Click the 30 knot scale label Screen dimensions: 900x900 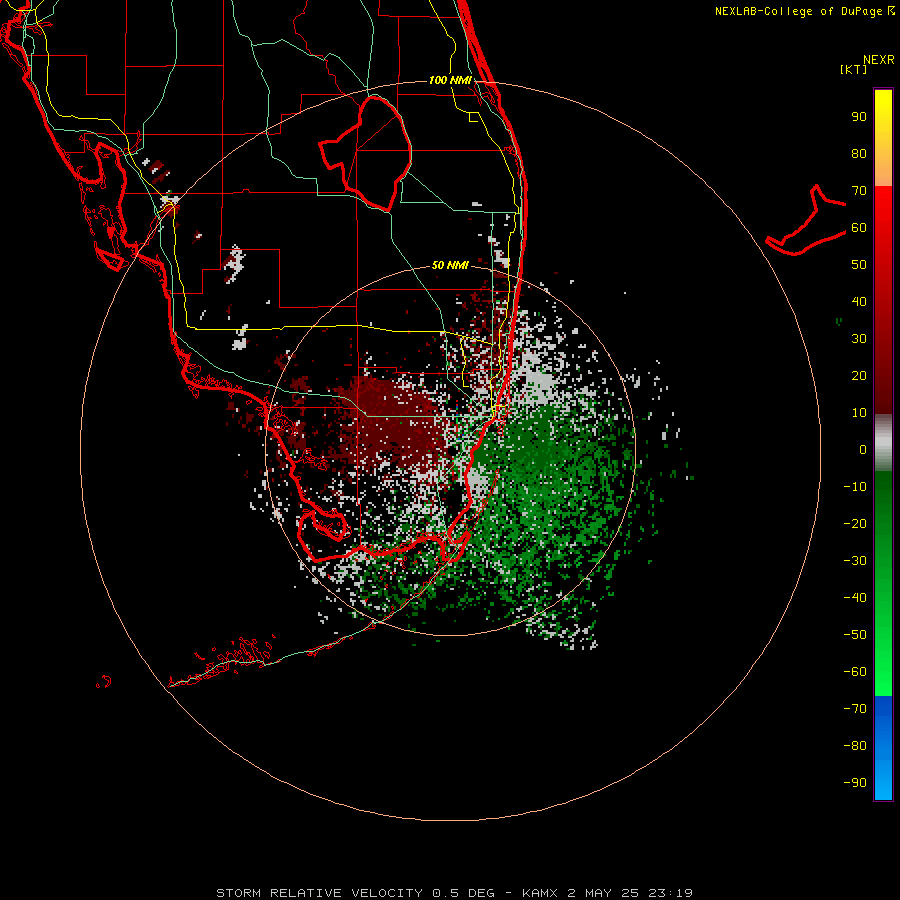(859, 339)
